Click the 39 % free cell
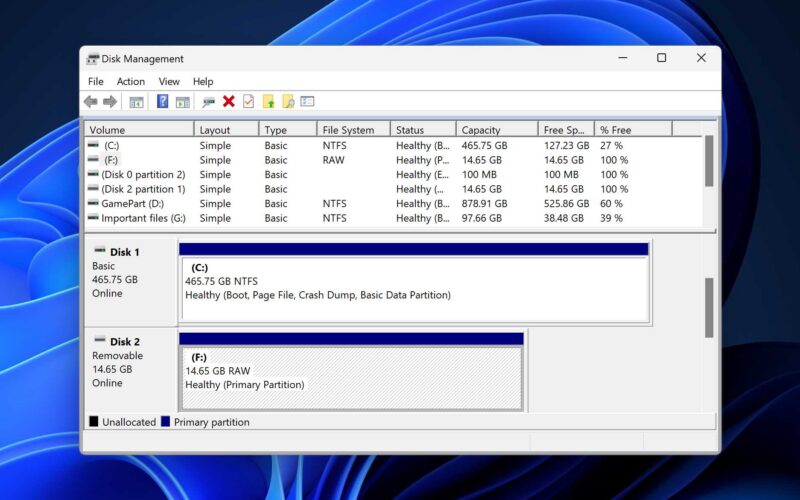 pyautogui.click(x=611, y=218)
